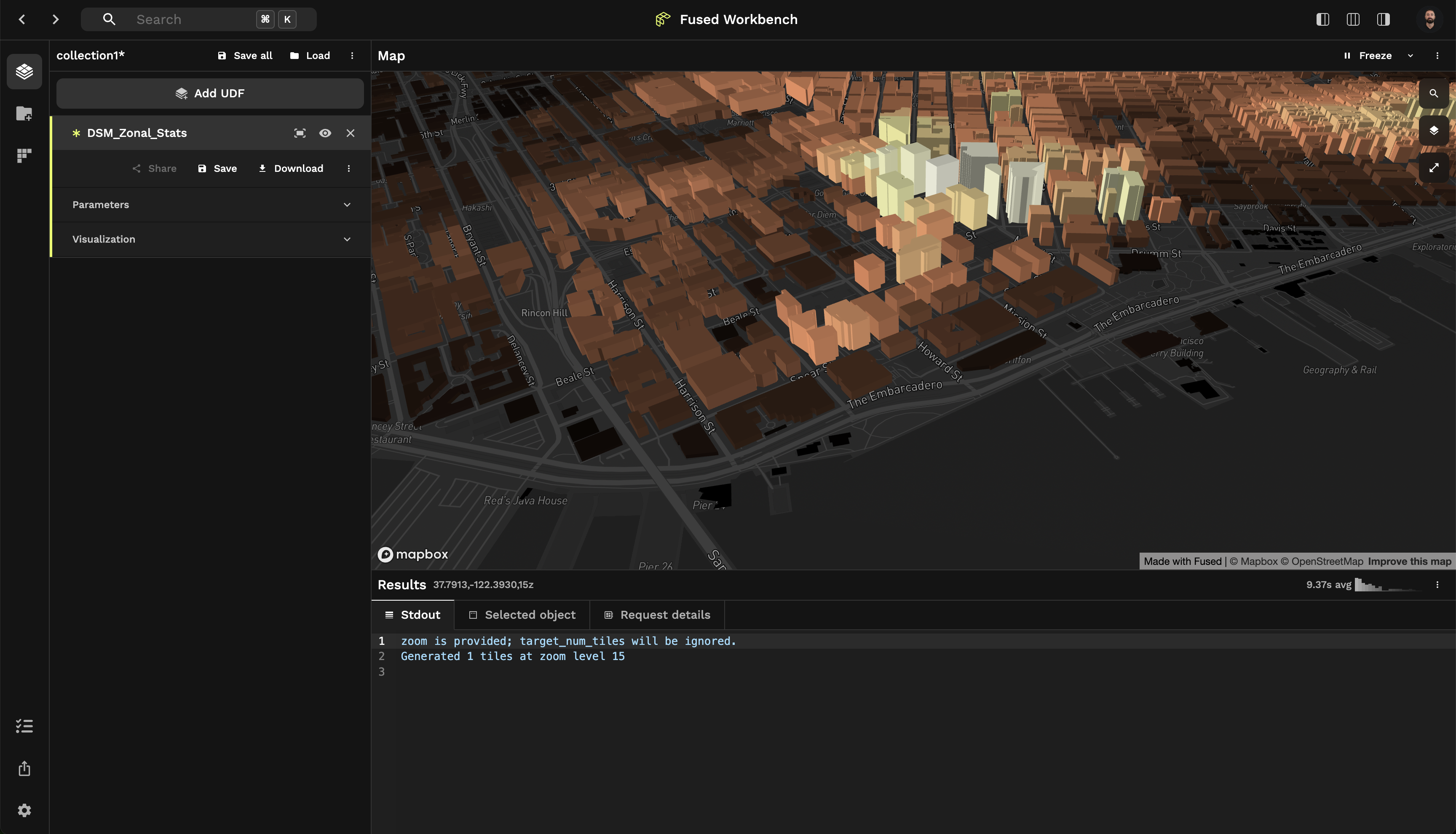Open collection1 more options menu
The width and height of the screenshot is (1456, 834).
[352, 56]
